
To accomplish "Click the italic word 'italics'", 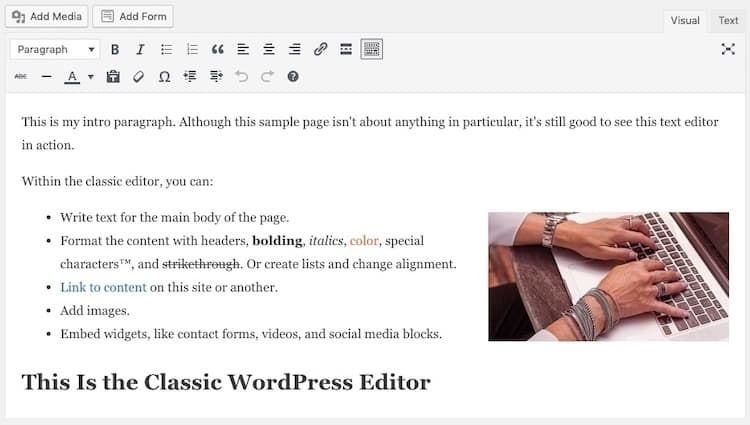I will pyautogui.click(x=326, y=240).
